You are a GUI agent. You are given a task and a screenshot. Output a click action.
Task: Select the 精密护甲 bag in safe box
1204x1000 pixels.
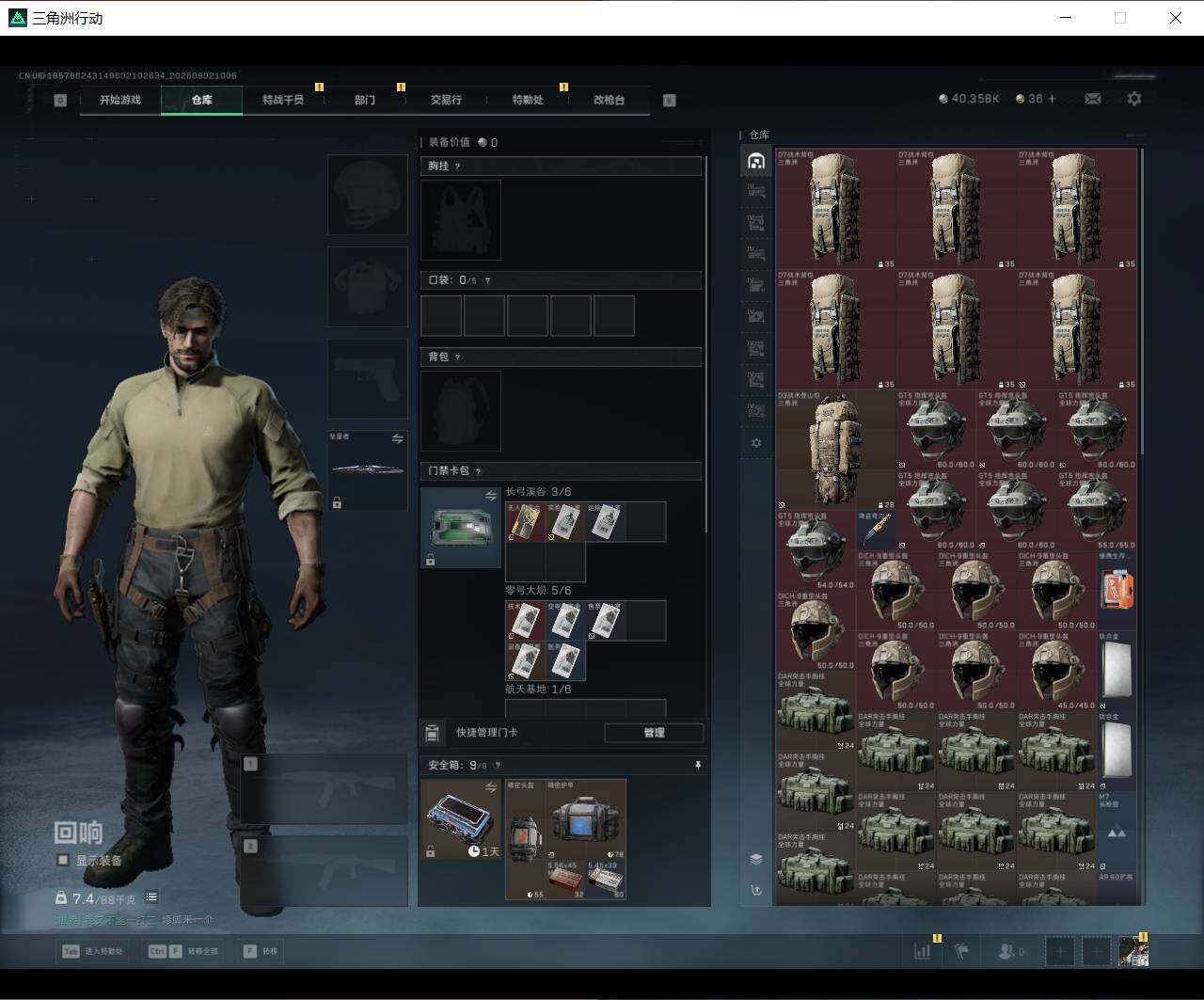point(585,819)
